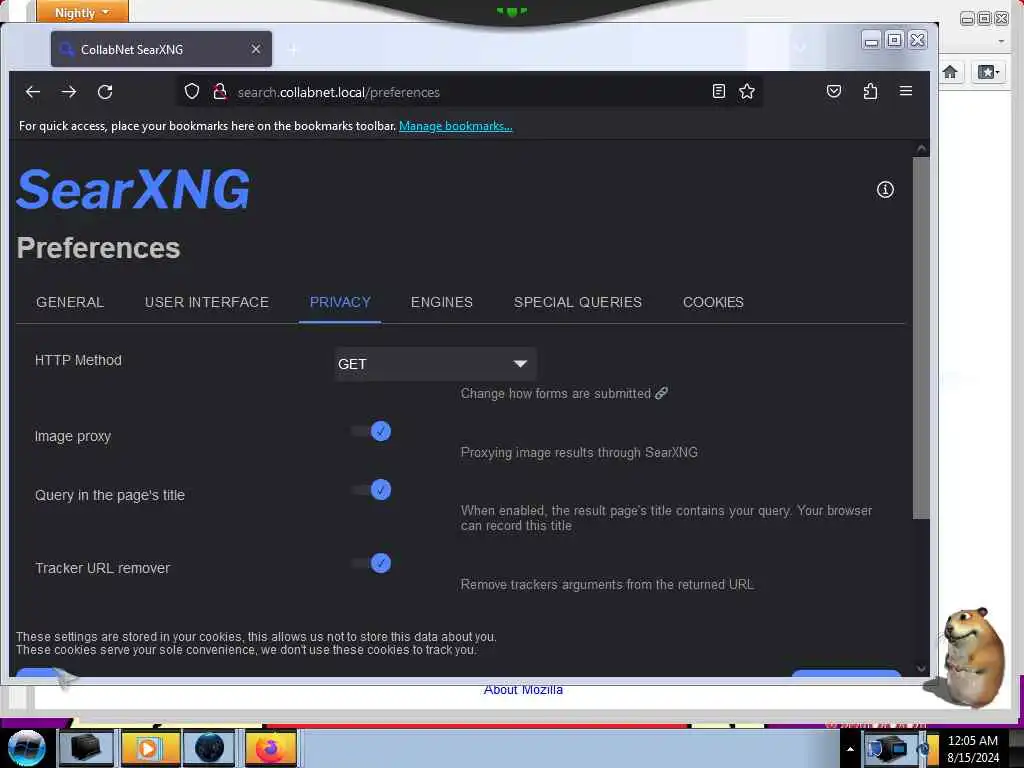Click the SearXNG logo
The width and height of the screenshot is (1024, 768).
pyautogui.click(x=133, y=189)
